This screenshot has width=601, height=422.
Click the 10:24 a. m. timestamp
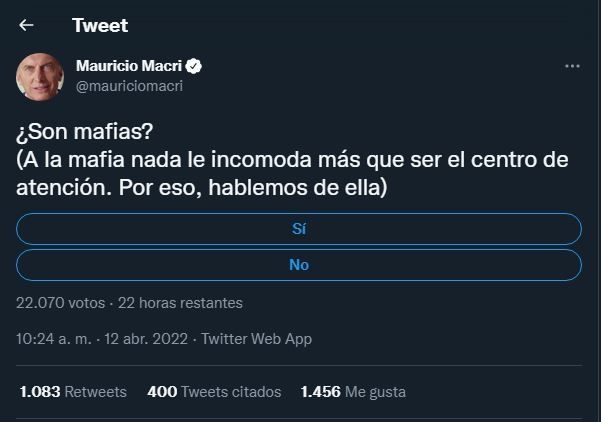coord(53,339)
